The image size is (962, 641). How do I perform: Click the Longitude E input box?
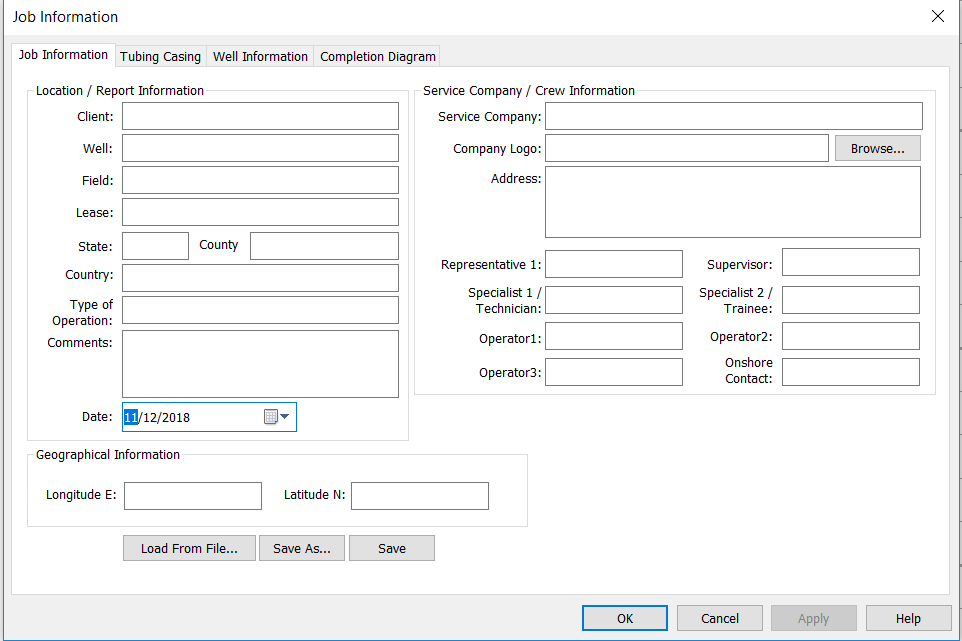tap(192, 496)
